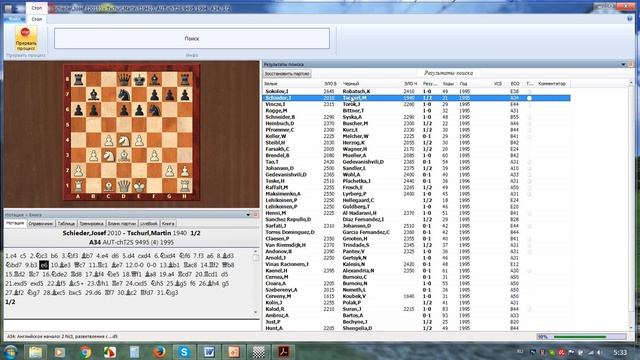Switch to the Таблица tab
This screenshot has height=360, width=640.
point(66,224)
